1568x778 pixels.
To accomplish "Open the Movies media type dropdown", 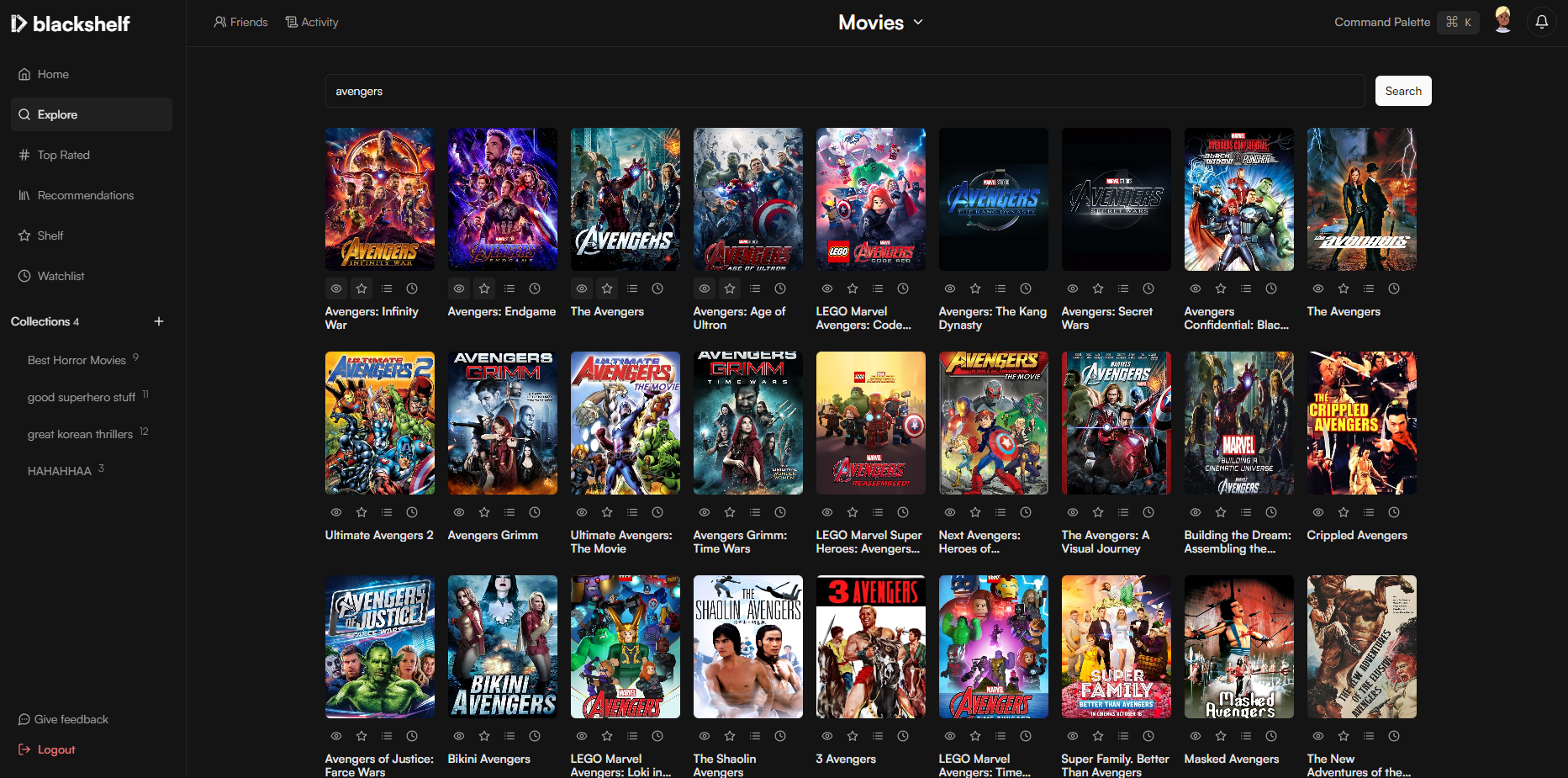I will pos(880,23).
